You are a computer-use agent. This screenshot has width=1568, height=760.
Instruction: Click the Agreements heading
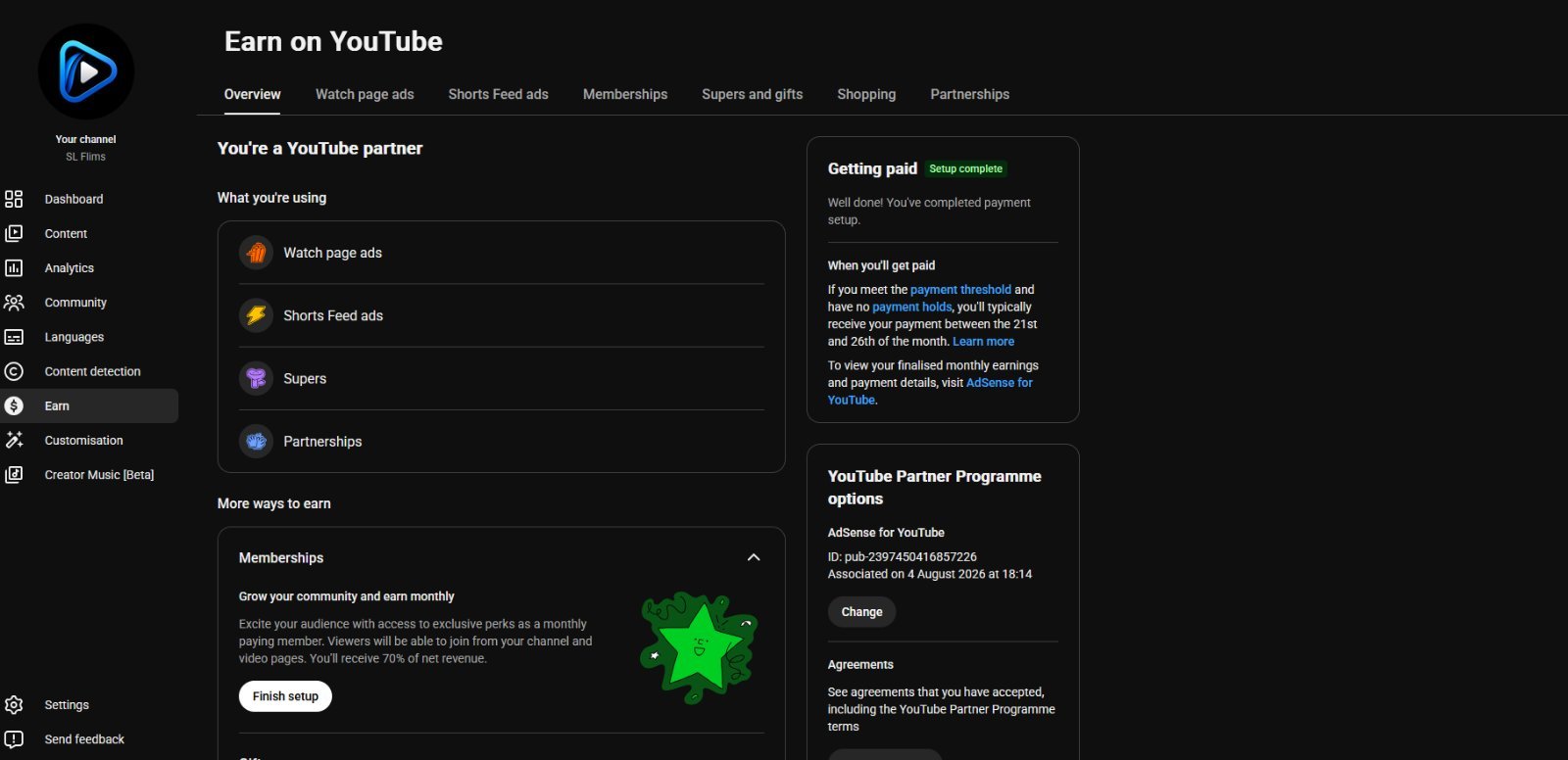coord(860,664)
